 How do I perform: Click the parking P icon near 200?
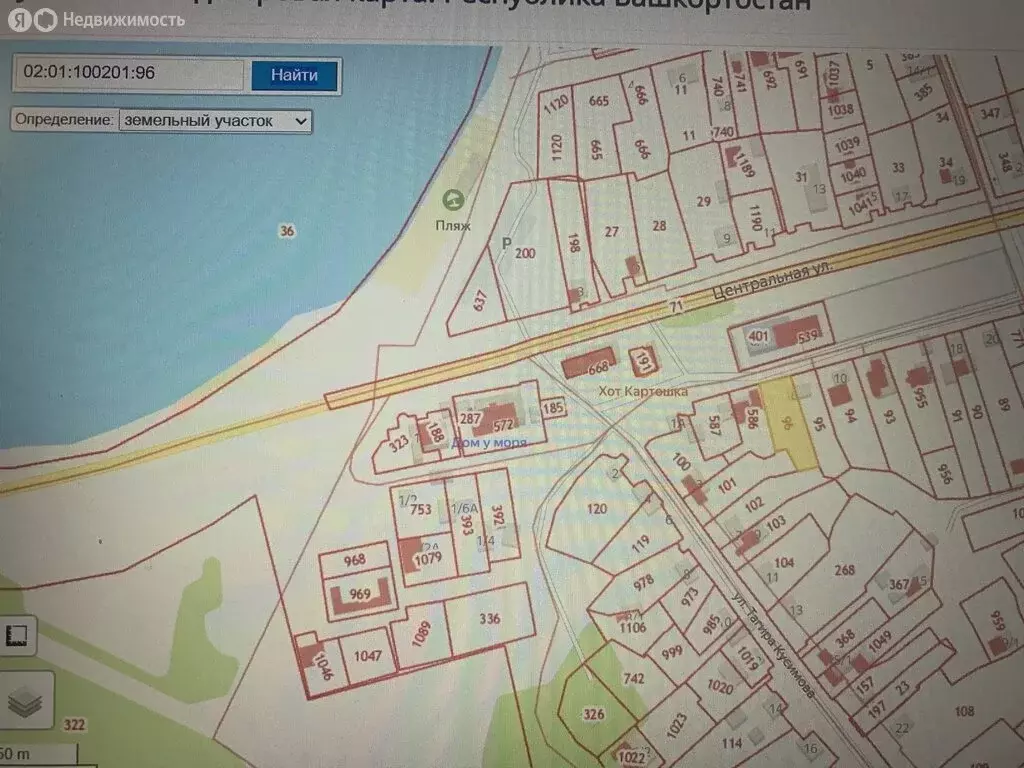coord(506,244)
